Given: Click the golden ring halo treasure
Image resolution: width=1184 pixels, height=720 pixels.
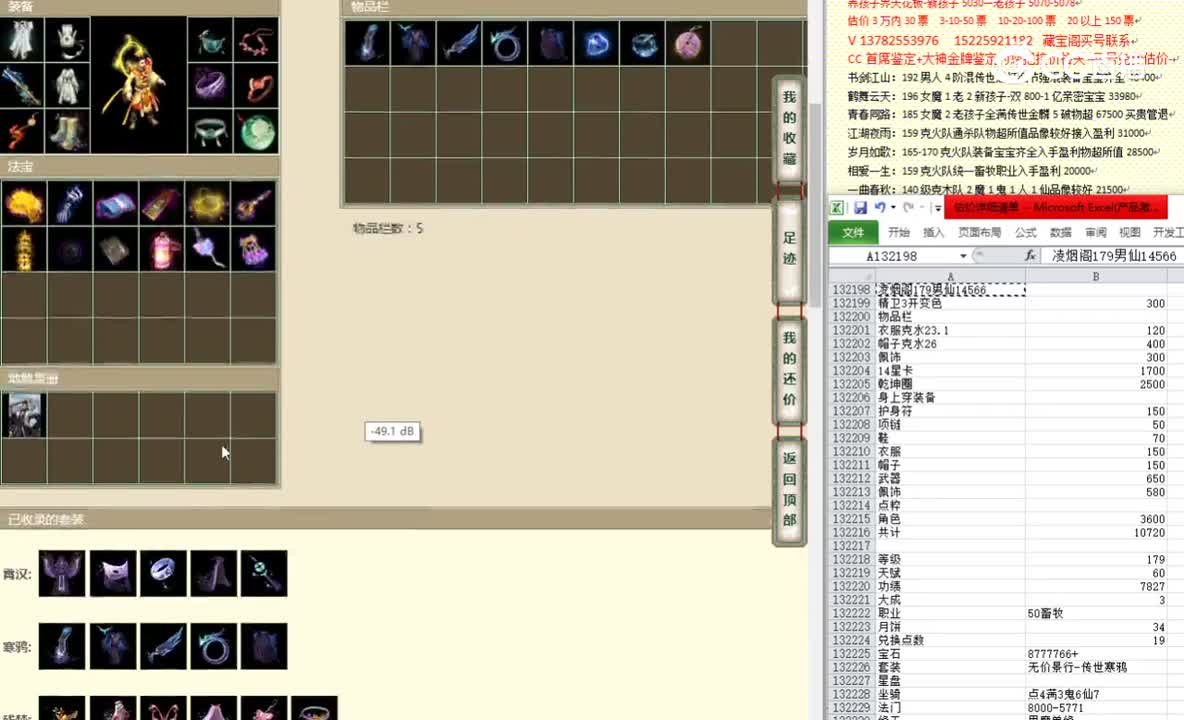Looking at the screenshot, I should (x=208, y=203).
